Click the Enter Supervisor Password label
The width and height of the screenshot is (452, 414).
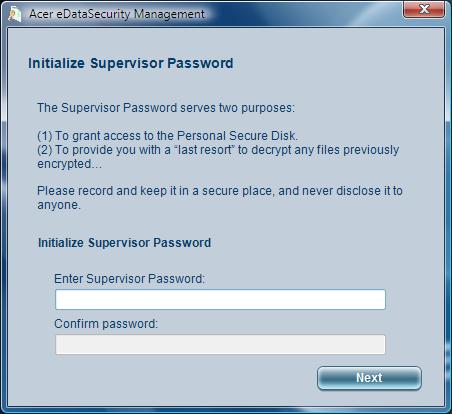pyautogui.click(x=130, y=279)
